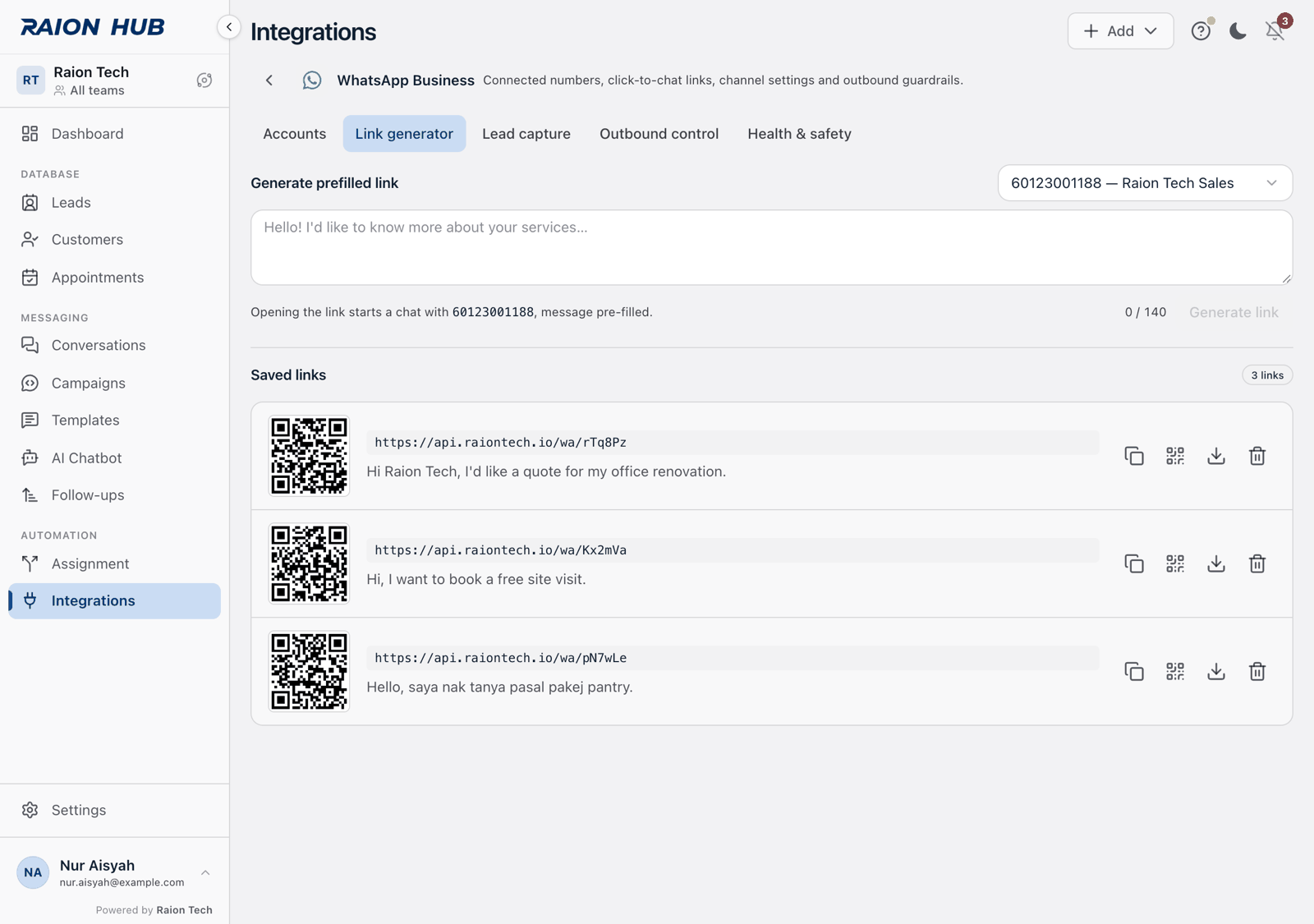
Task: Delete the Kx2mVa saved link
Action: (1257, 563)
